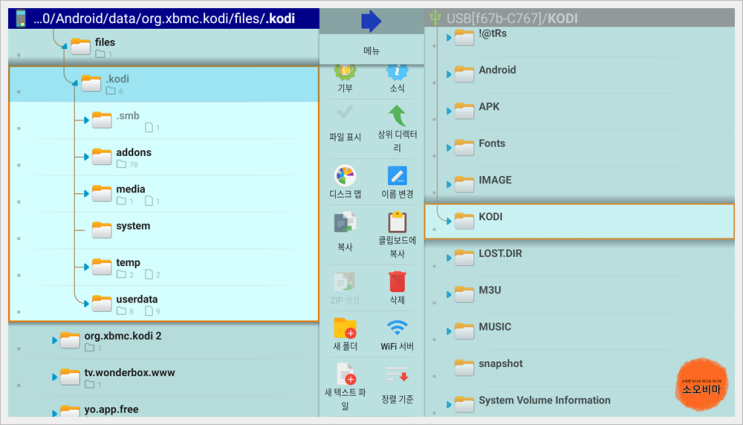Select the addons folder

(x=163, y=157)
